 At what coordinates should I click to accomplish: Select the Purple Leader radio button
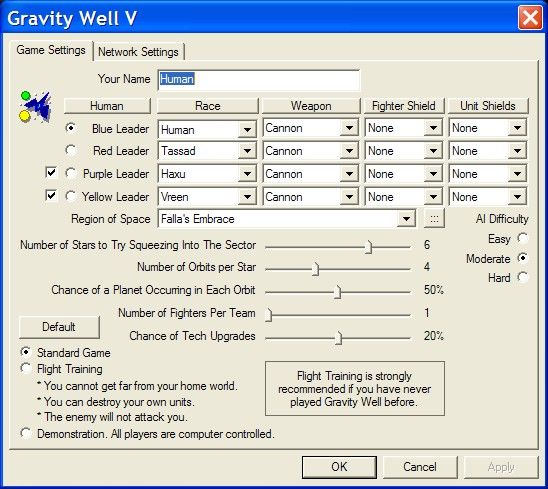click(x=71, y=173)
